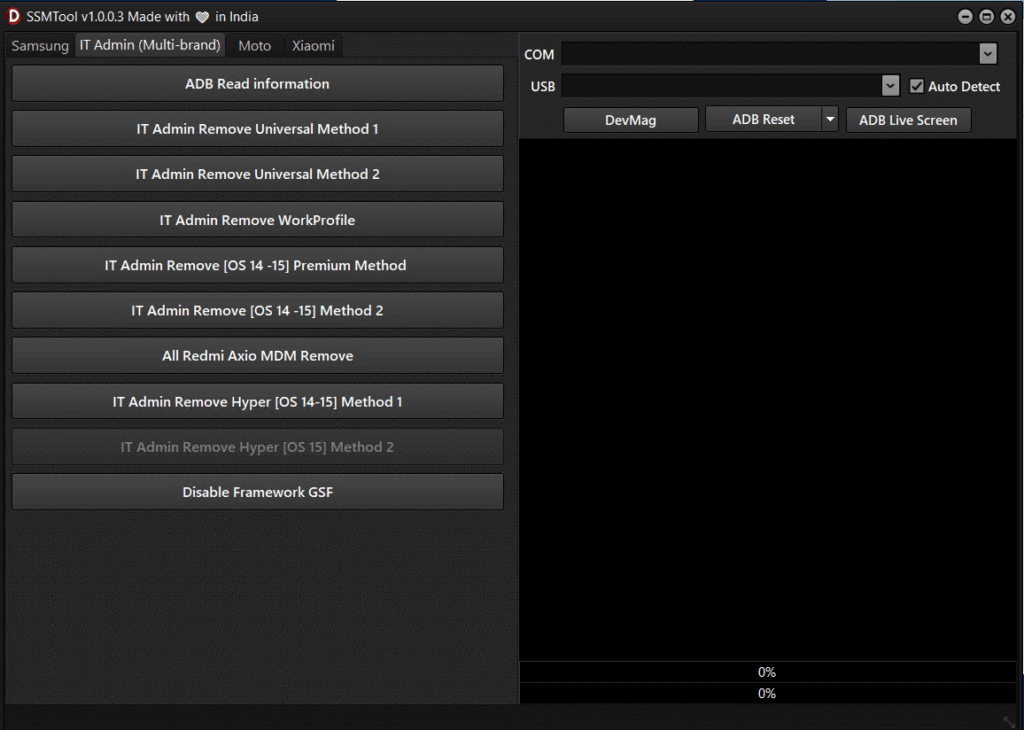Click IT Admin Remove WorkProfile button
The width and height of the screenshot is (1024, 730).
257,220
